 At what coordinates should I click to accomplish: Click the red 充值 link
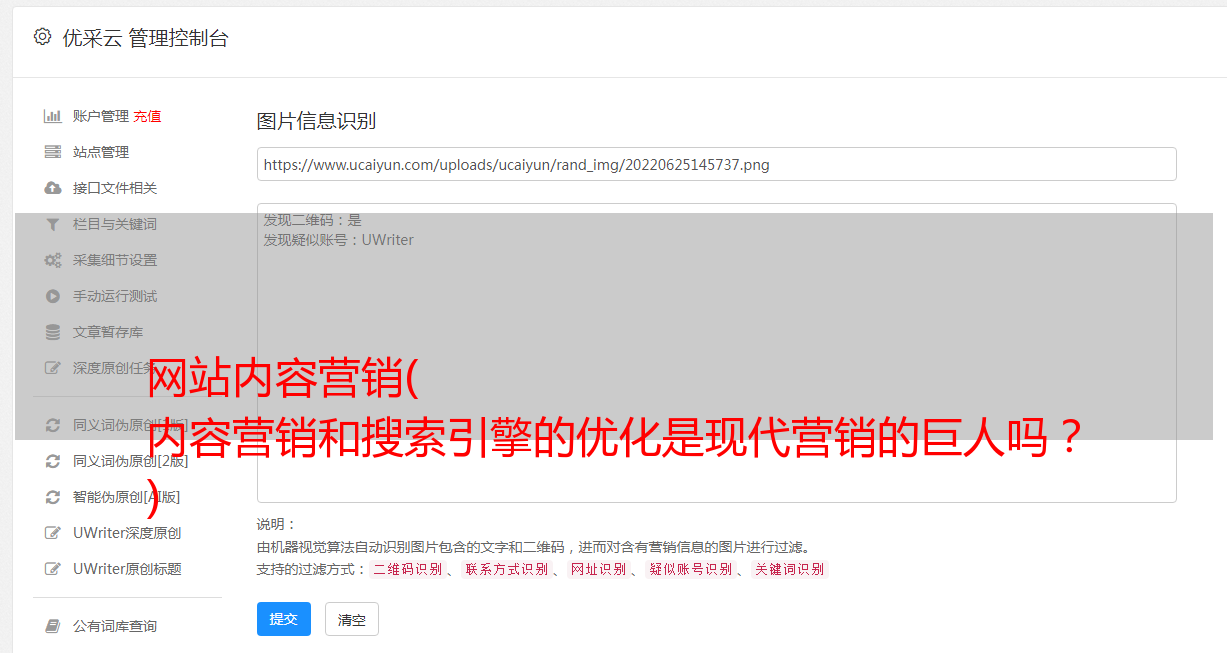tap(147, 116)
